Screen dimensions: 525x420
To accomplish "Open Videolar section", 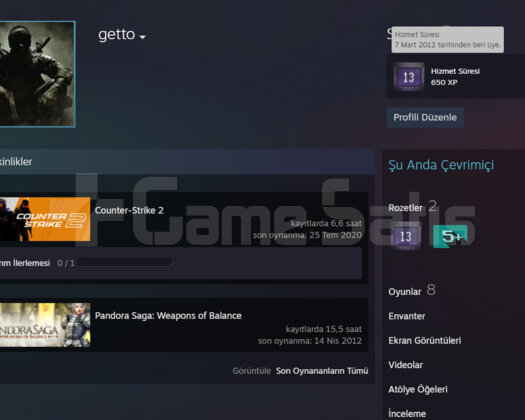I will (x=405, y=365).
